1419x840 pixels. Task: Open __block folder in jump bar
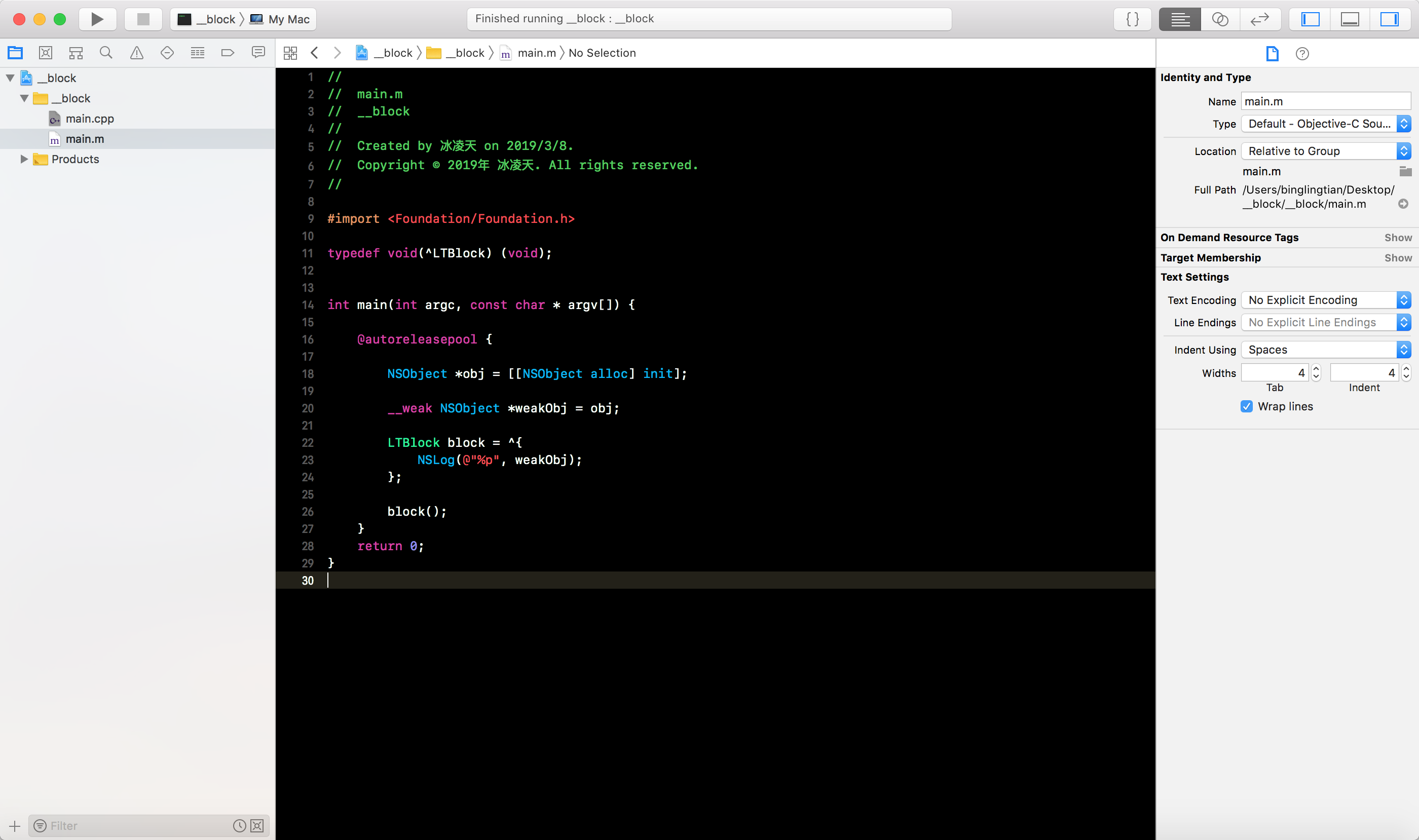(x=455, y=53)
